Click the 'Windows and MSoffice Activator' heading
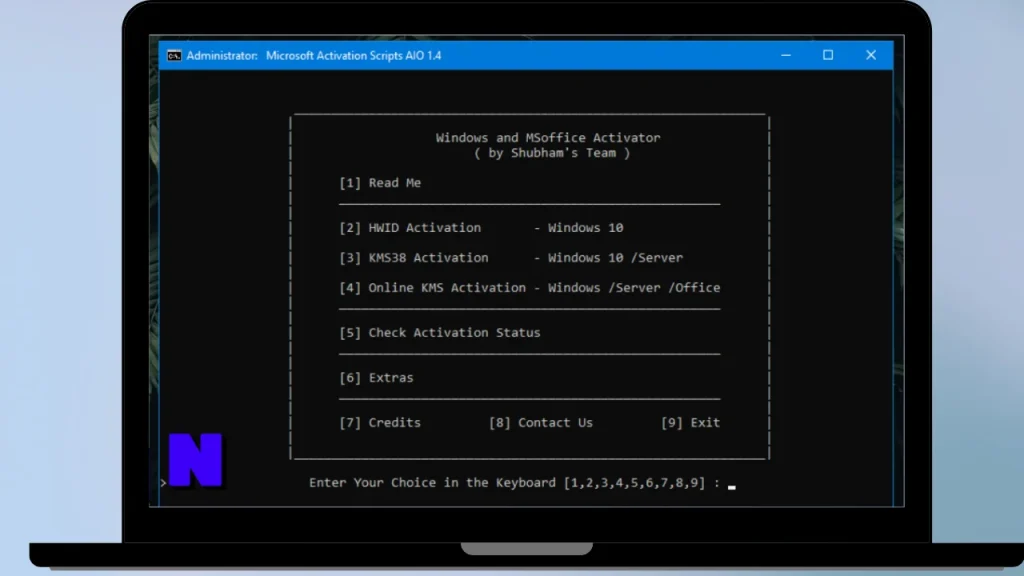The width and height of the screenshot is (1024, 576). [548, 138]
